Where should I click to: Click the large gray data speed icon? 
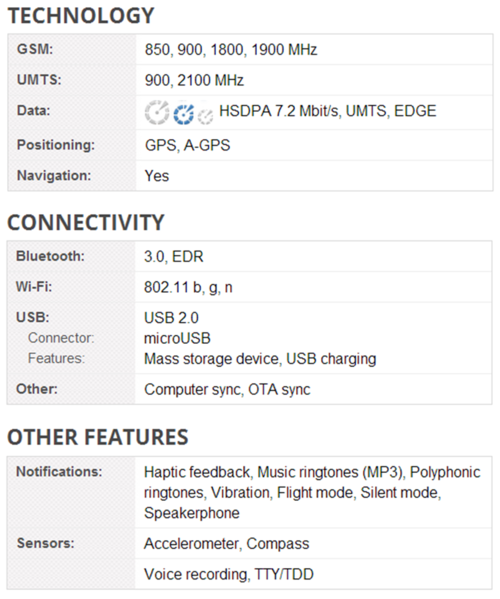pyautogui.click(x=157, y=113)
